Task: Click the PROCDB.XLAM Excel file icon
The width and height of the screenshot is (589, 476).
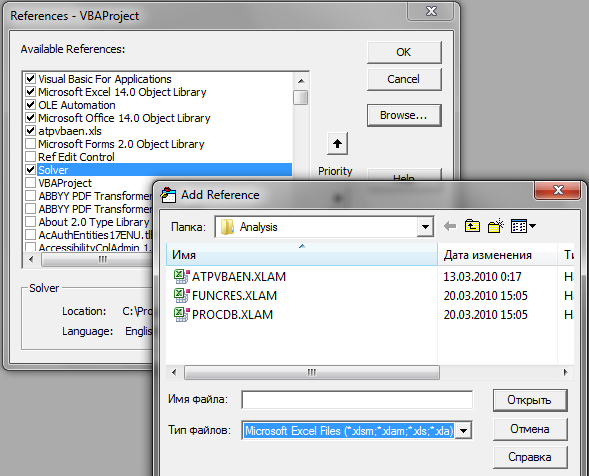Action: 181,314
